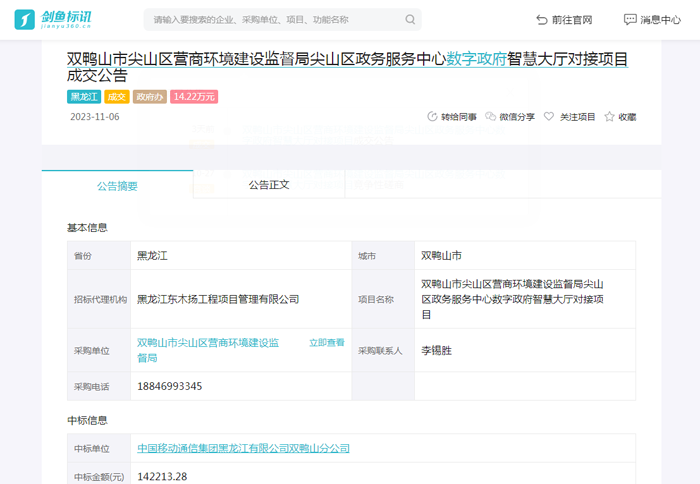Click 微信分享 text
Viewport: 700px width, 484px height.
517,117
